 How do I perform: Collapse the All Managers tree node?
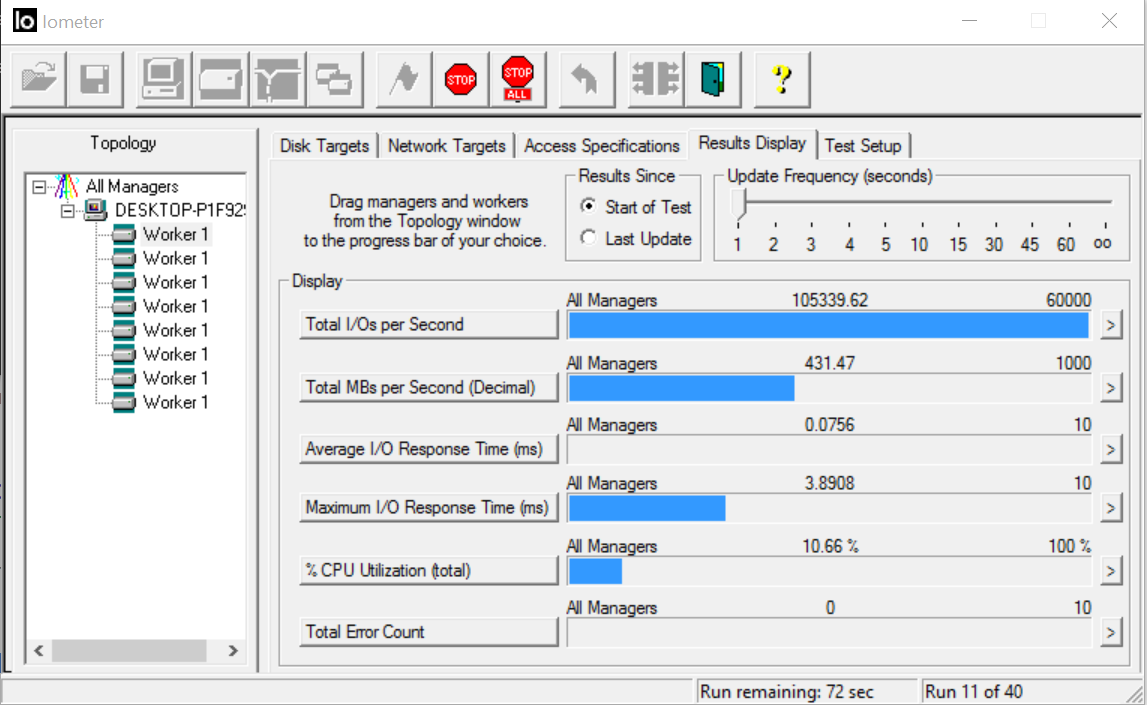(39, 186)
